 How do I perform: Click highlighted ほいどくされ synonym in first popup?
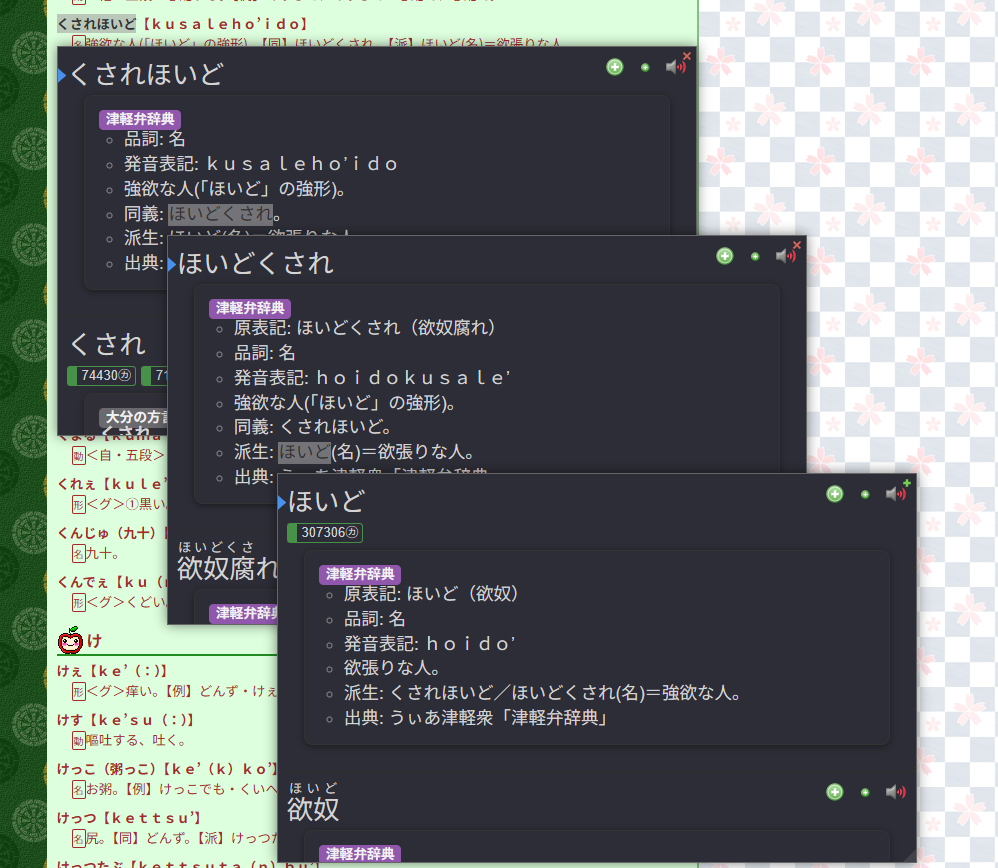pyautogui.click(x=220, y=213)
